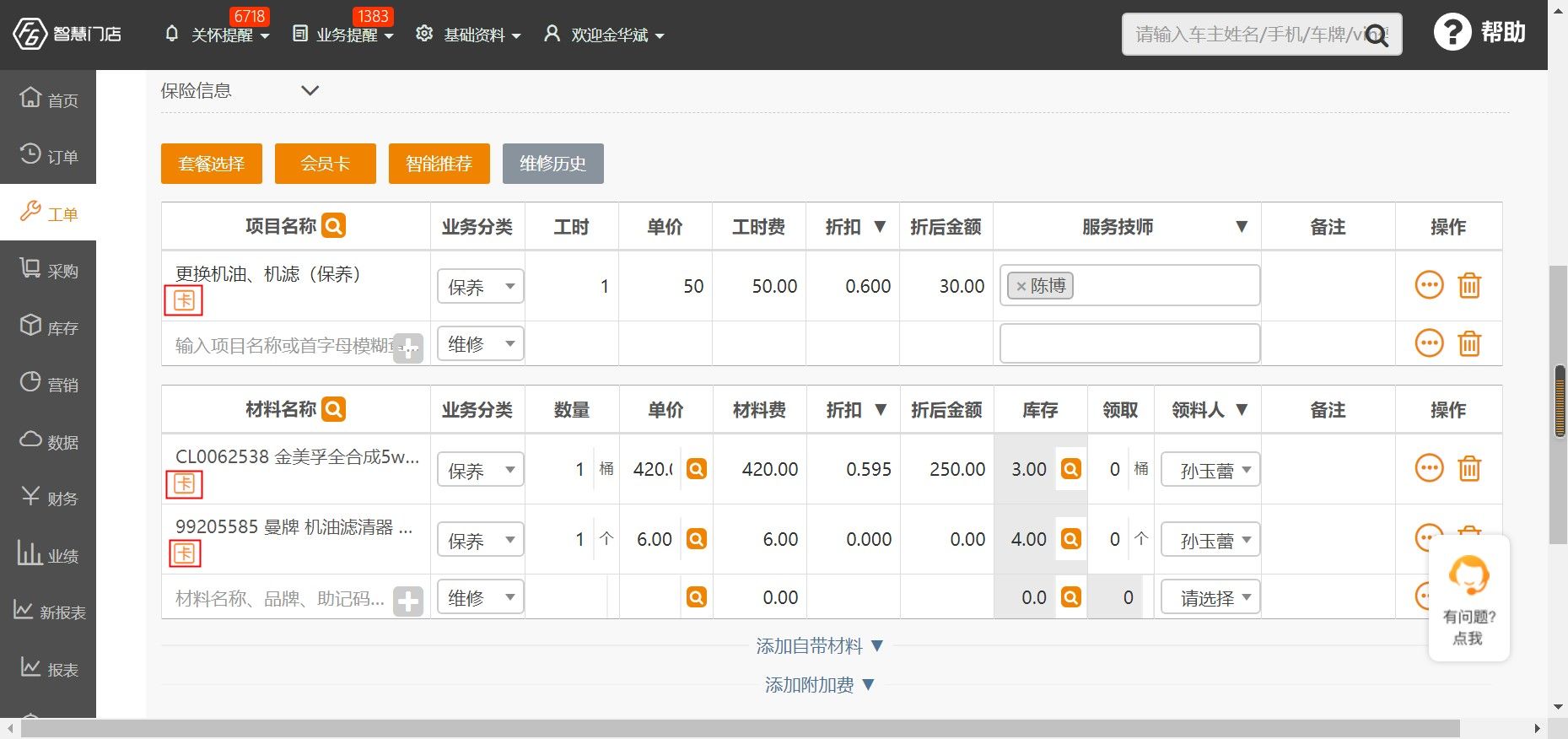The image size is (1568, 739).
Task: Open 业绩 in sidebar
Action: tap(48, 554)
